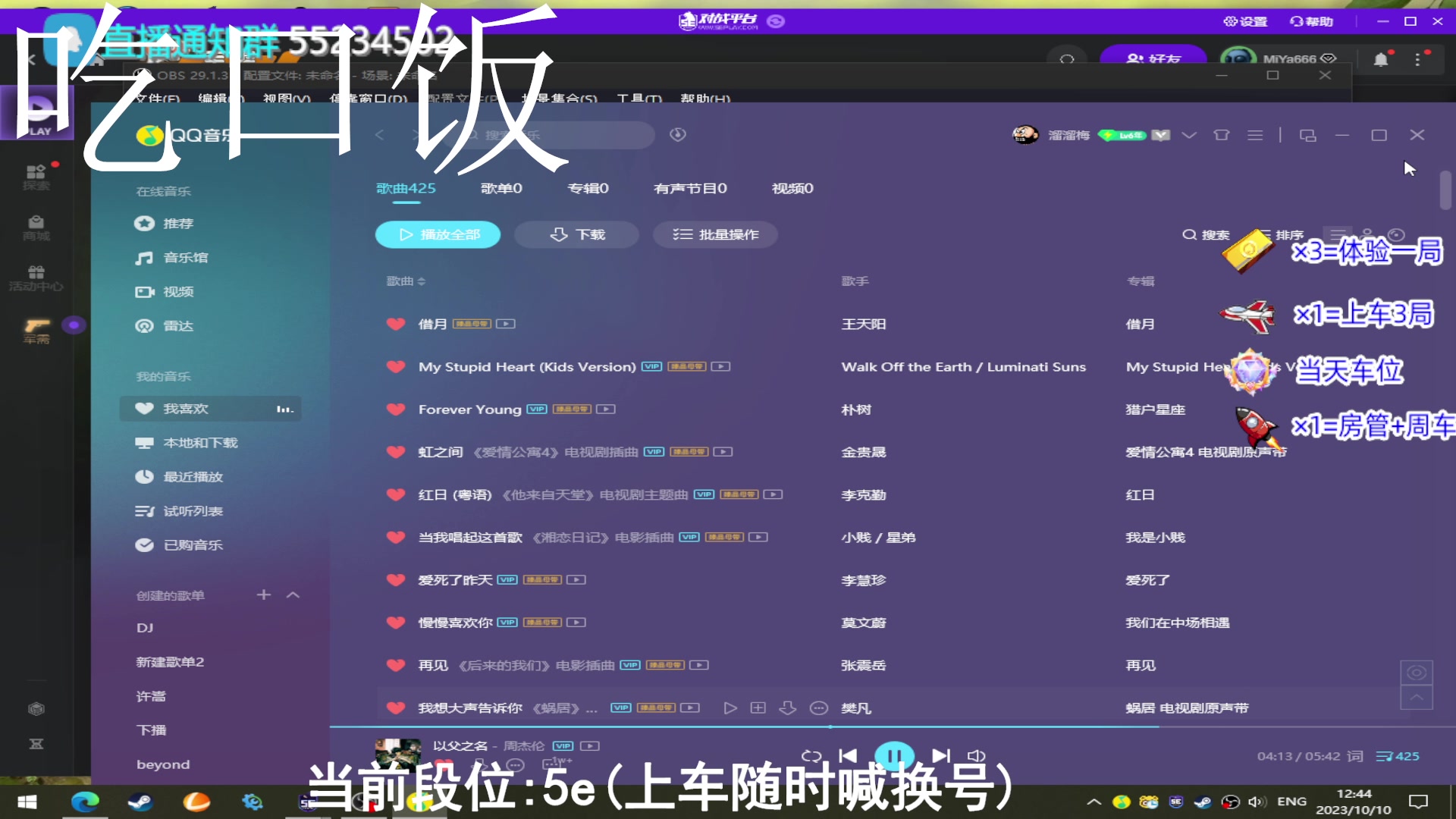
Task: Toggle the loop playback mode
Action: [811, 755]
